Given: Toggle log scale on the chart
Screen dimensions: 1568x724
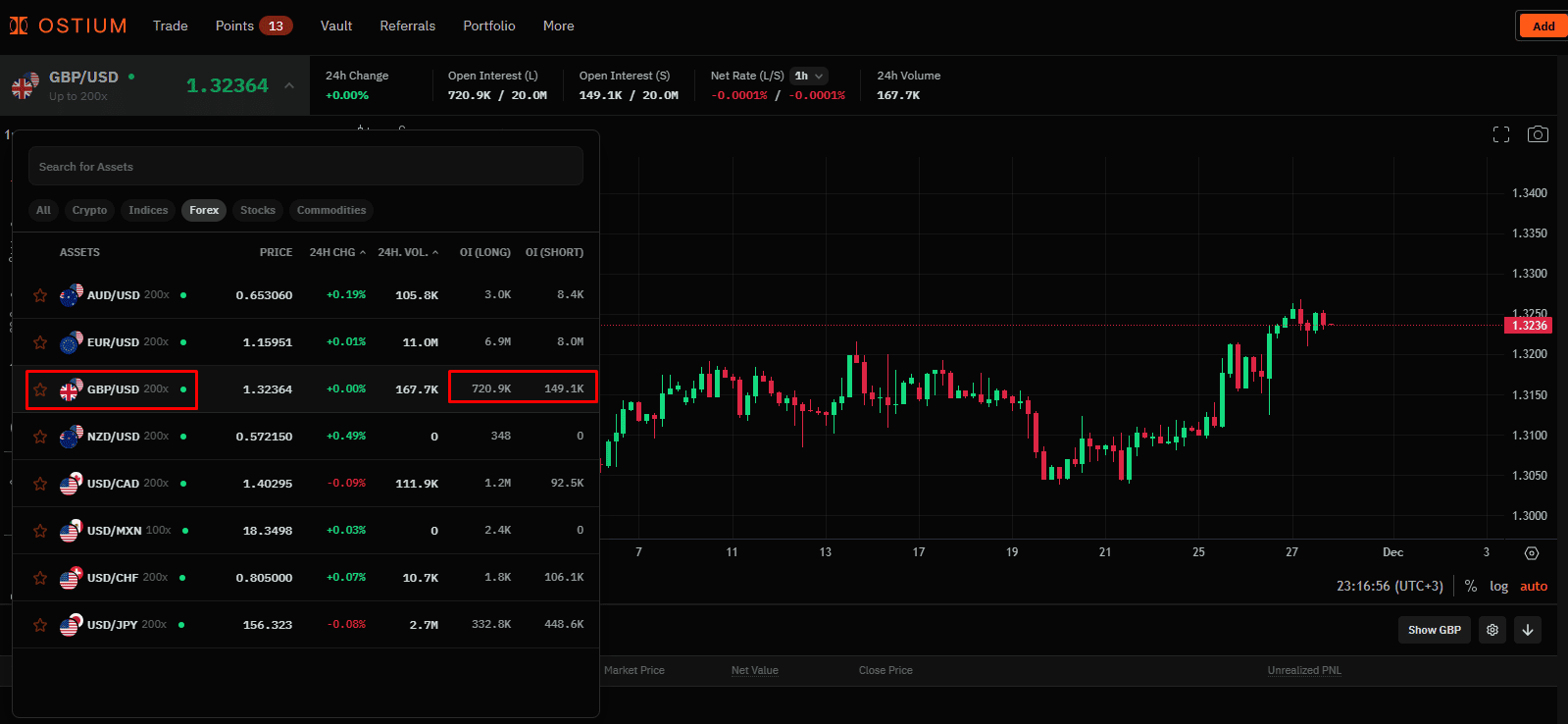Looking at the screenshot, I should (1498, 586).
